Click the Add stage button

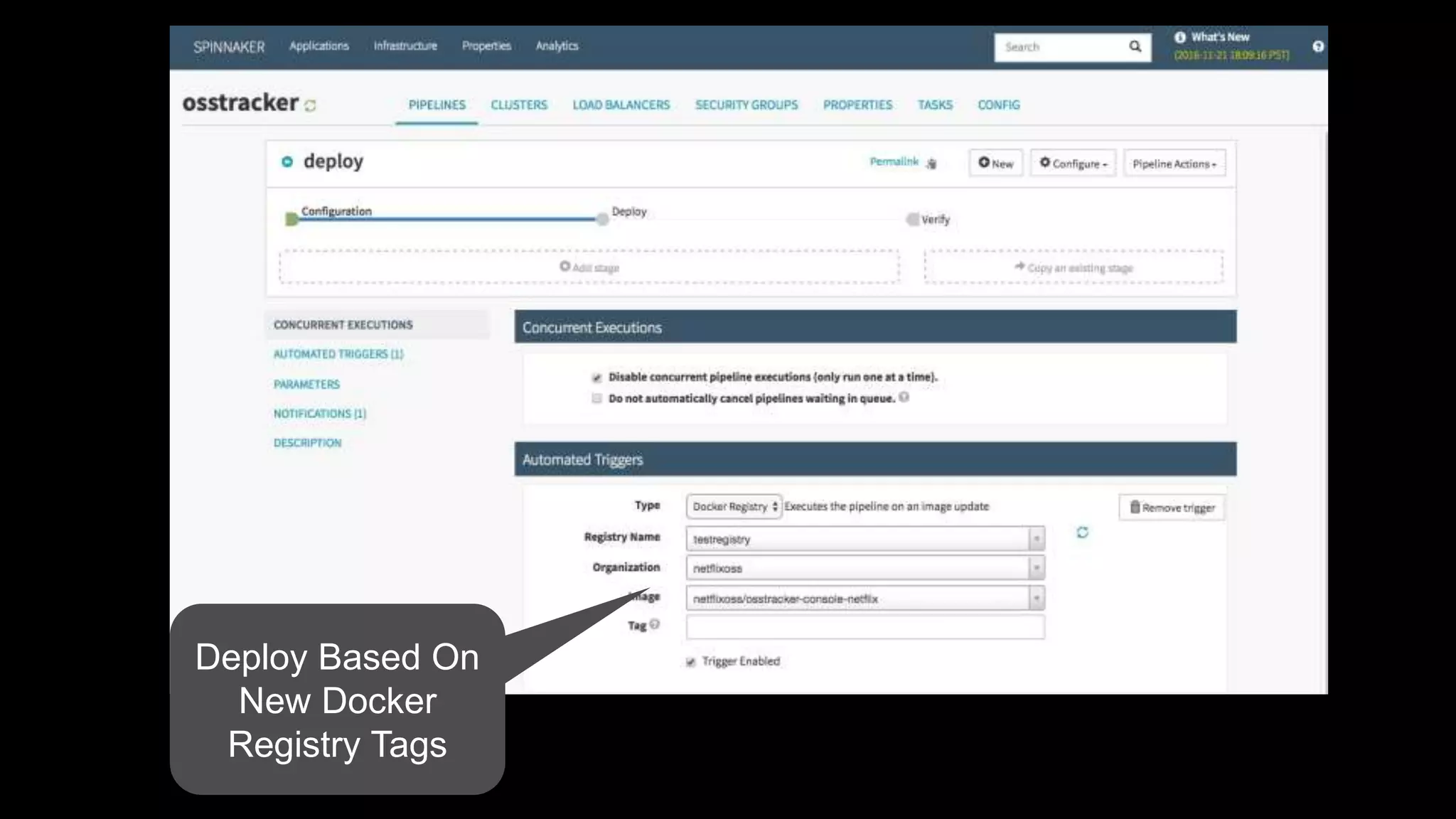(589, 267)
